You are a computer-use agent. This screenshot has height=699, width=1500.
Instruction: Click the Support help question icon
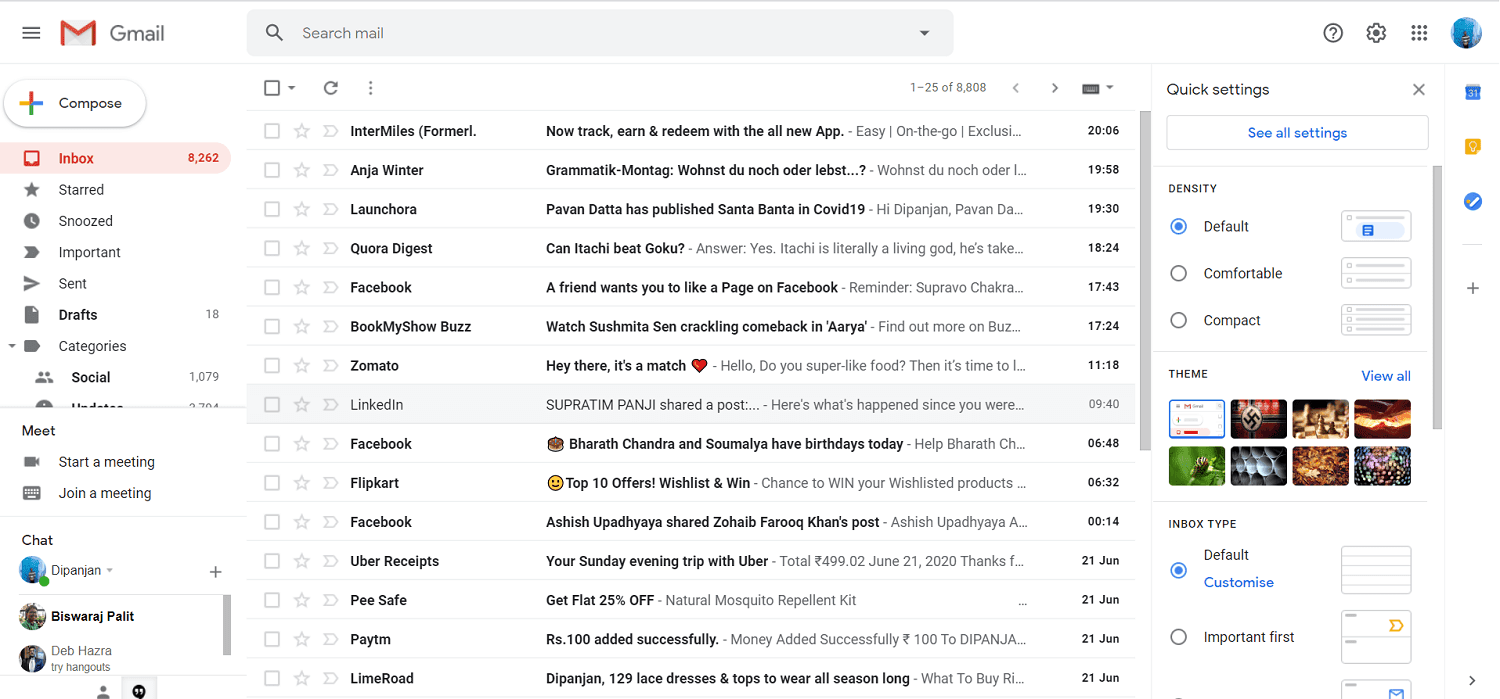(1333, 33)
